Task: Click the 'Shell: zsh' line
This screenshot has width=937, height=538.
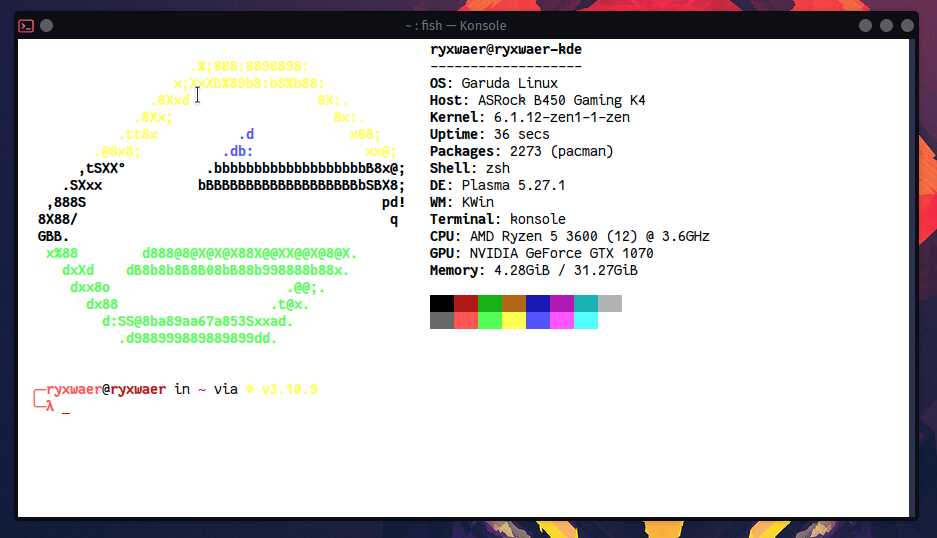Action: [470, 168]
